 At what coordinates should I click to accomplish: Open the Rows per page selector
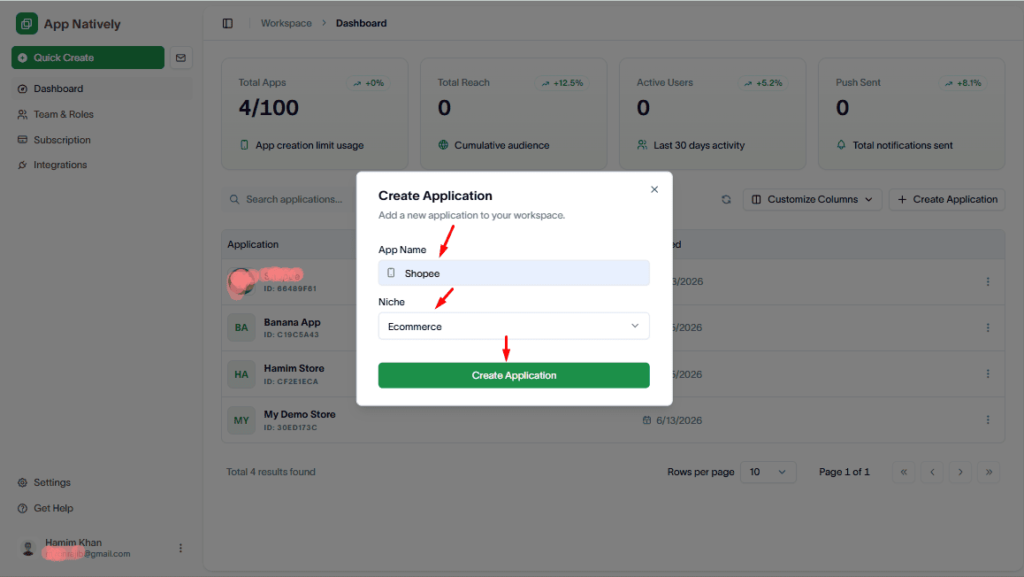point(768,472)
